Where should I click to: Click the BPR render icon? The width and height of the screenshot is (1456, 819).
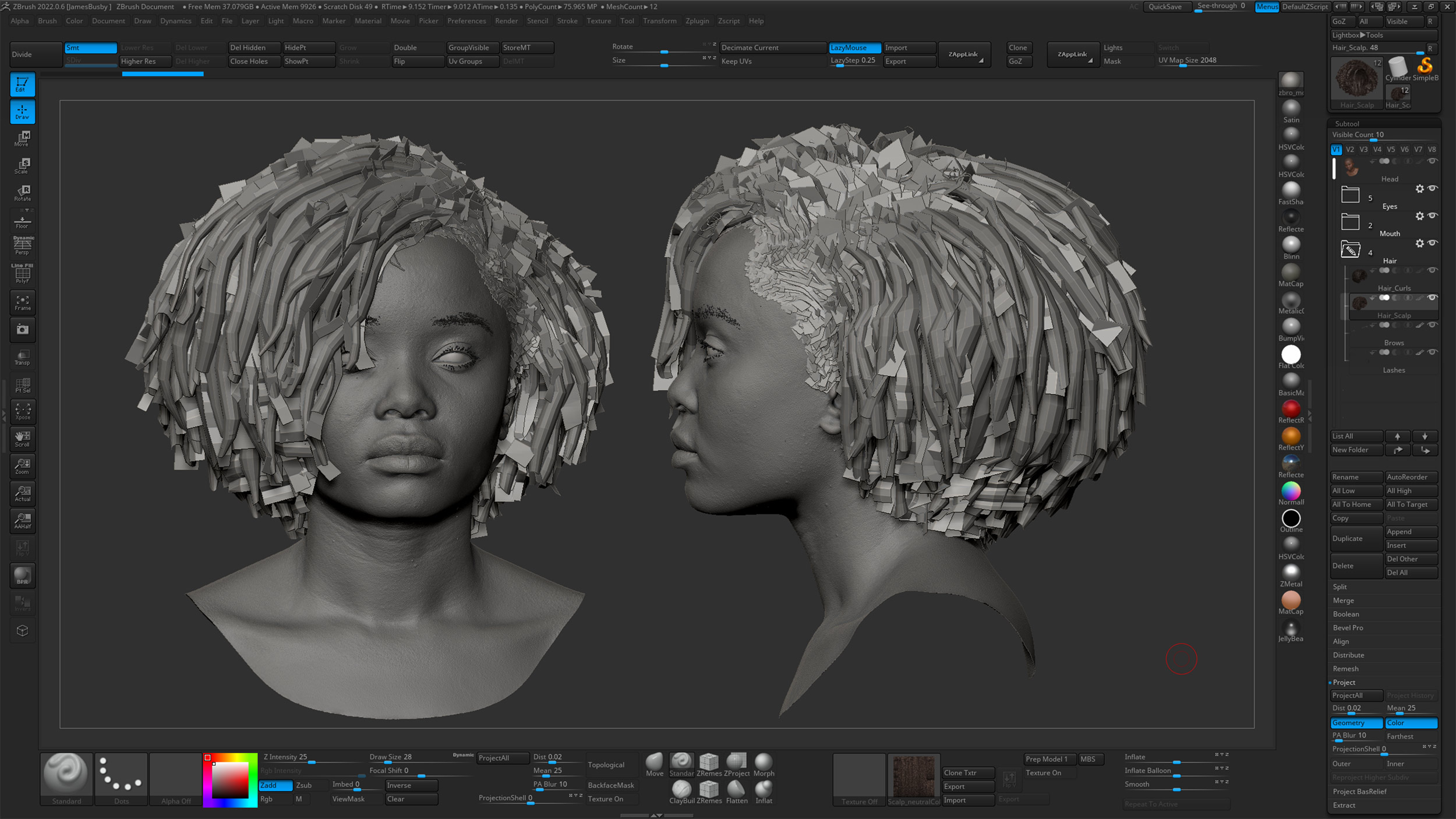click(22, 576)
